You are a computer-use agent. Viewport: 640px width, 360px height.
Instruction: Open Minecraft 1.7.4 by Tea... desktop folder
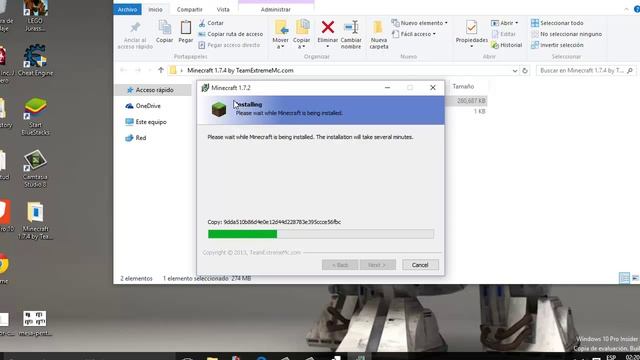(35, 221)
